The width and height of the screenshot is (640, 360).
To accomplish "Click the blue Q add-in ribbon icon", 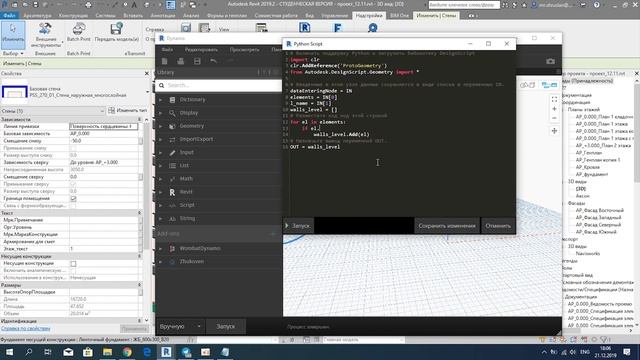I will tap(372, 28).
